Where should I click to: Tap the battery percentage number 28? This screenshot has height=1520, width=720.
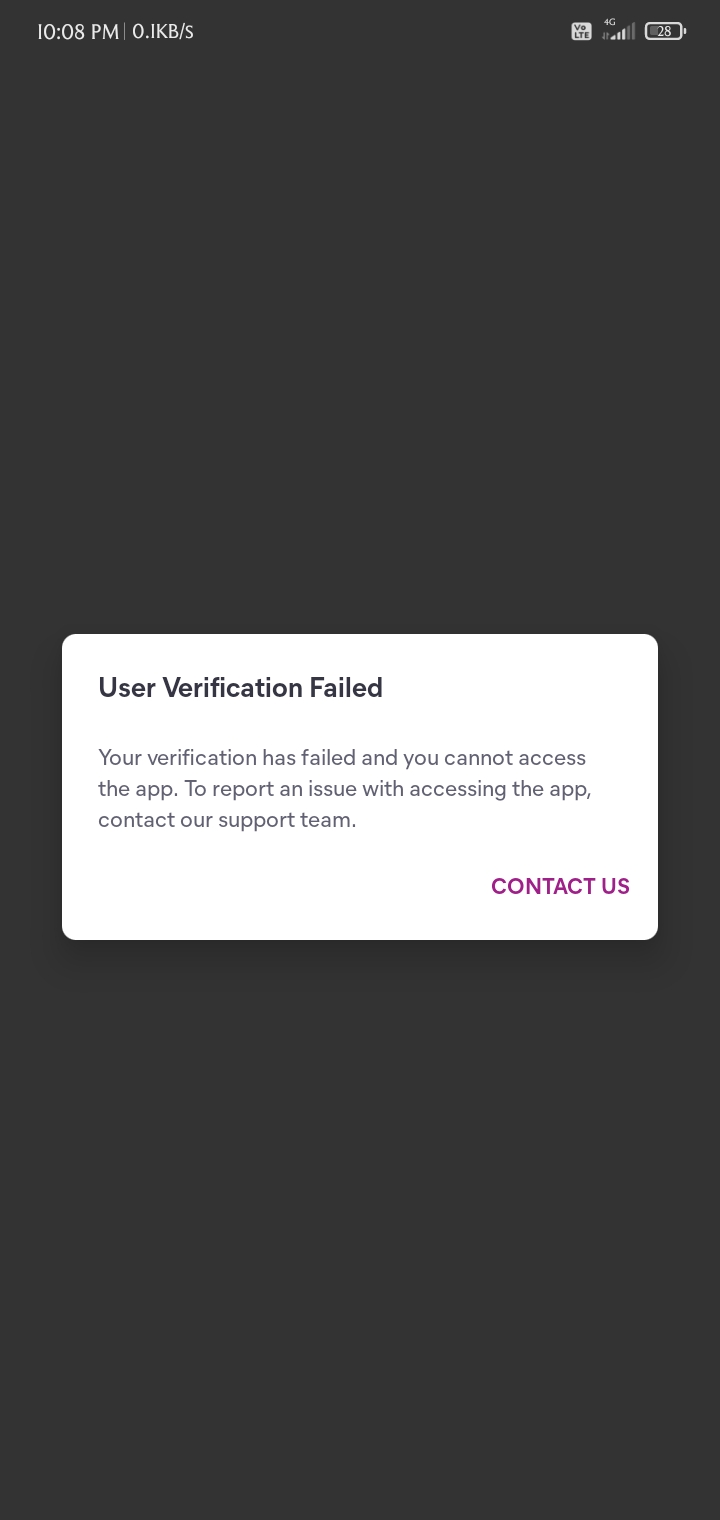[x=664, y=32]
